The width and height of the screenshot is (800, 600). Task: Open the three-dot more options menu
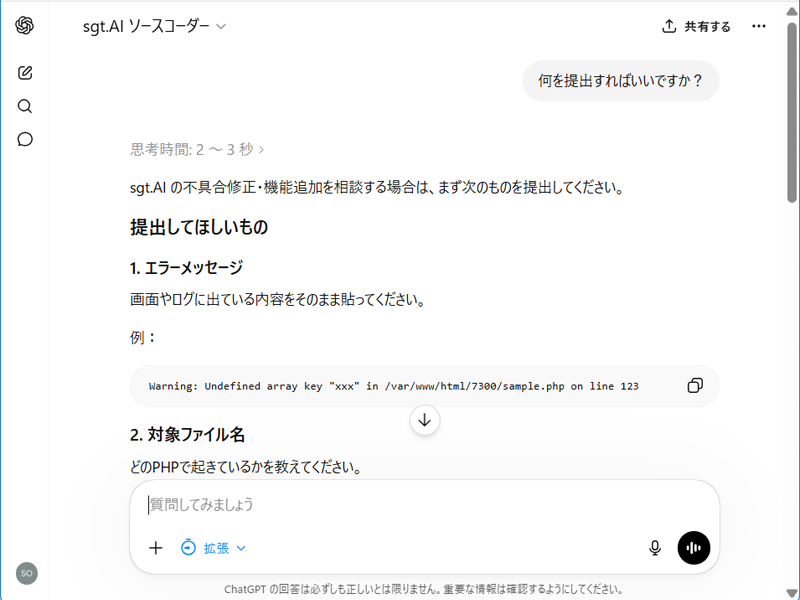tap(759, 27)
